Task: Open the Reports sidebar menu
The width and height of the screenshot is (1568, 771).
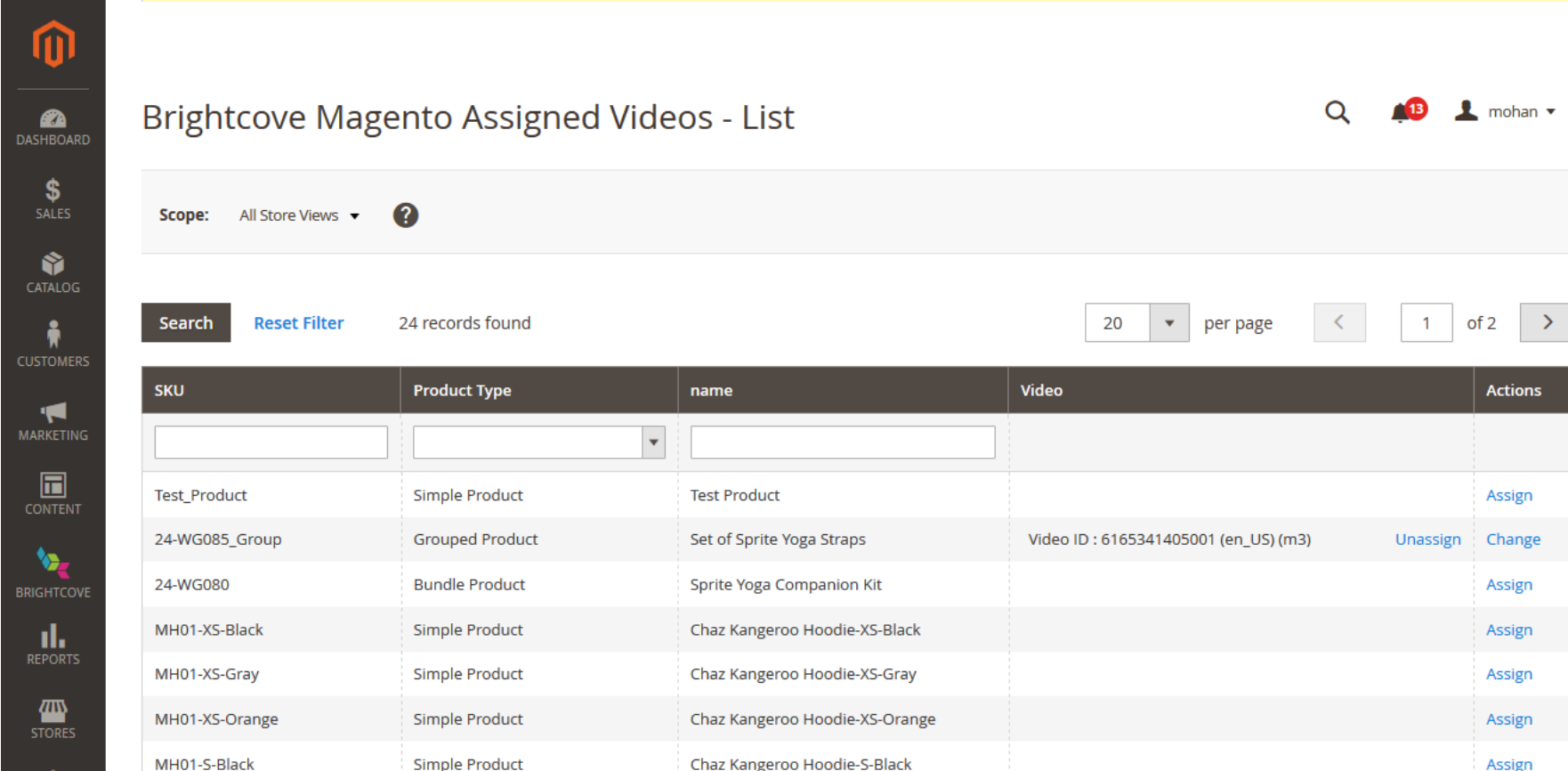Action: [x=53, y=645]
